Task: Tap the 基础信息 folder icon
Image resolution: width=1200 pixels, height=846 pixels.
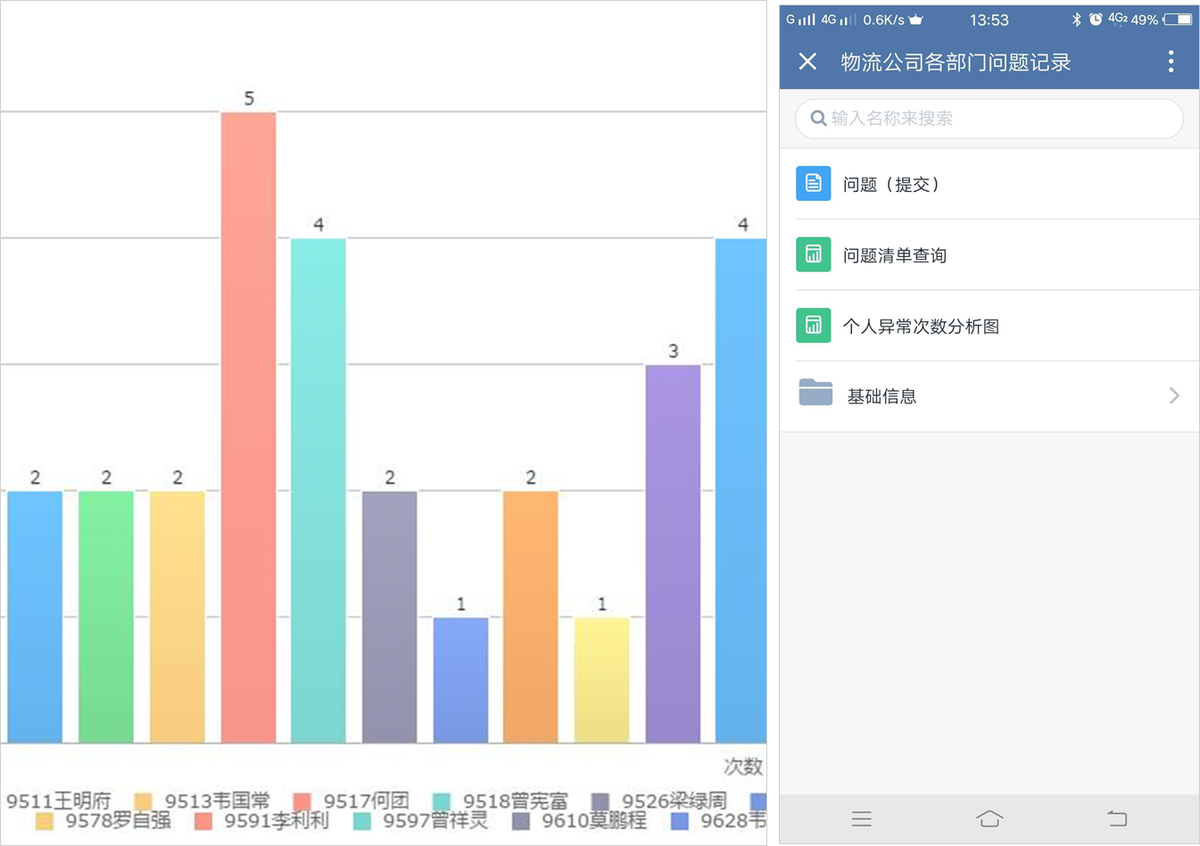Action: (816, 393)
